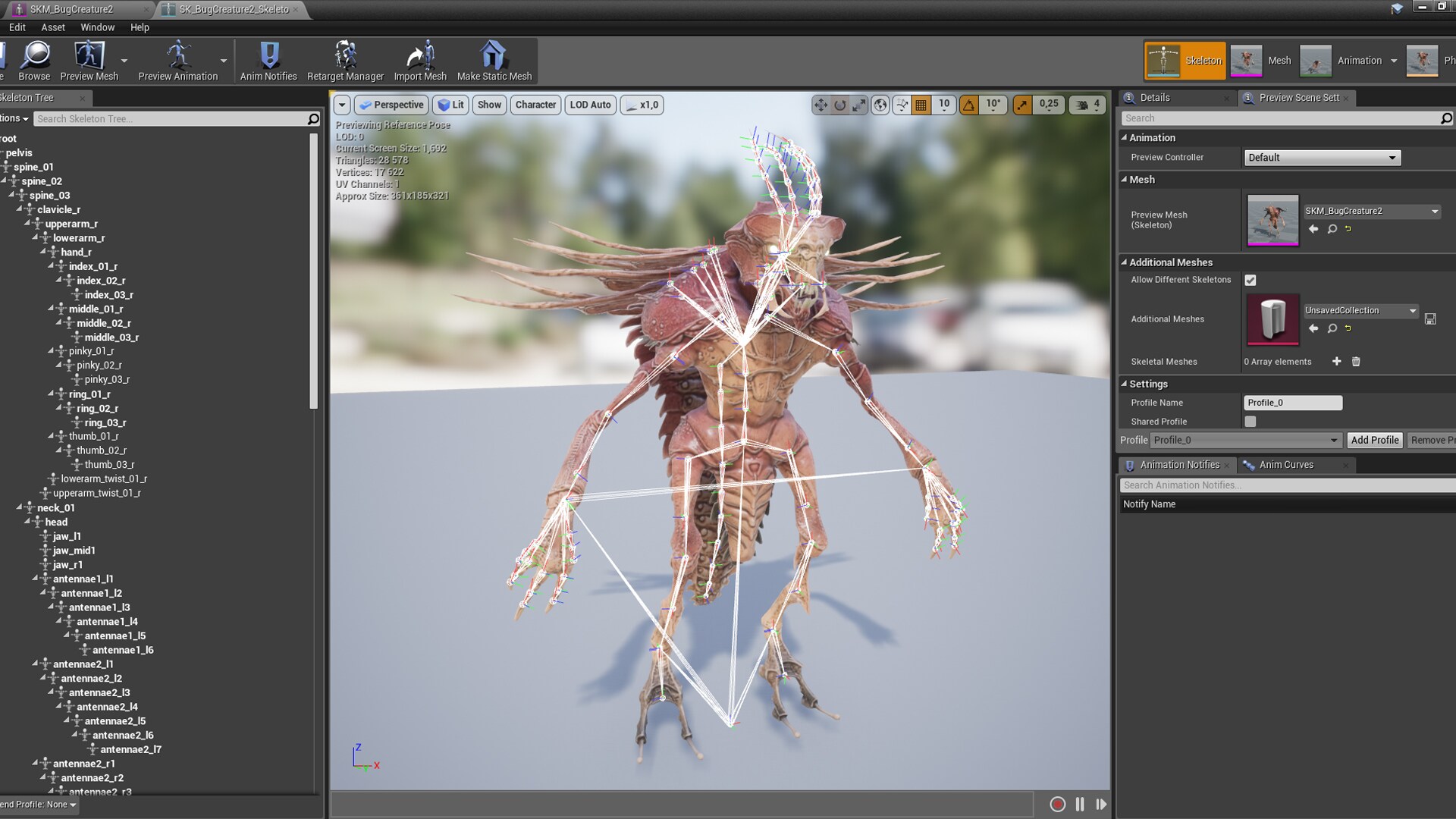Open the Character viewport menu button
The width and height of the screenshot is (1456, 819).
click(x=535, y=105)
